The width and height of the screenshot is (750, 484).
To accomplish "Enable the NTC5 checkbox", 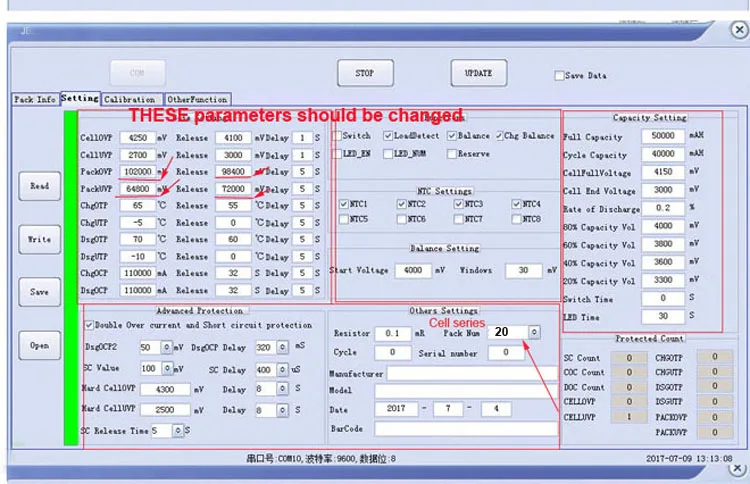I will coord(344,219).
